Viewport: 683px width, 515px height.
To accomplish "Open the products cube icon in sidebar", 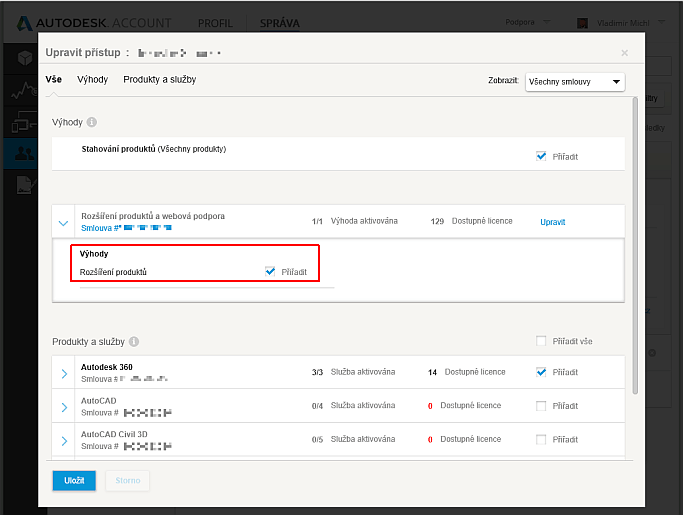I will [x=25, y=58].
